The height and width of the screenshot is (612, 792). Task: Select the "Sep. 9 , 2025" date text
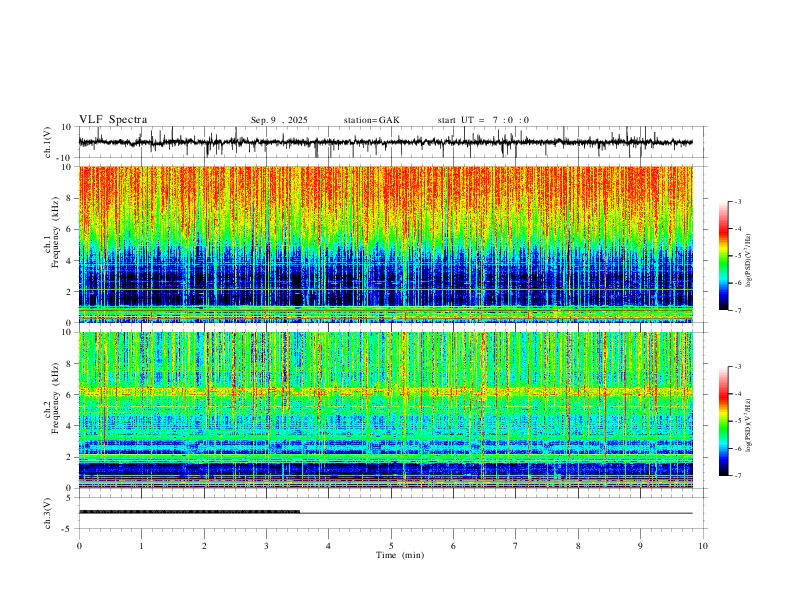point(279,120)
